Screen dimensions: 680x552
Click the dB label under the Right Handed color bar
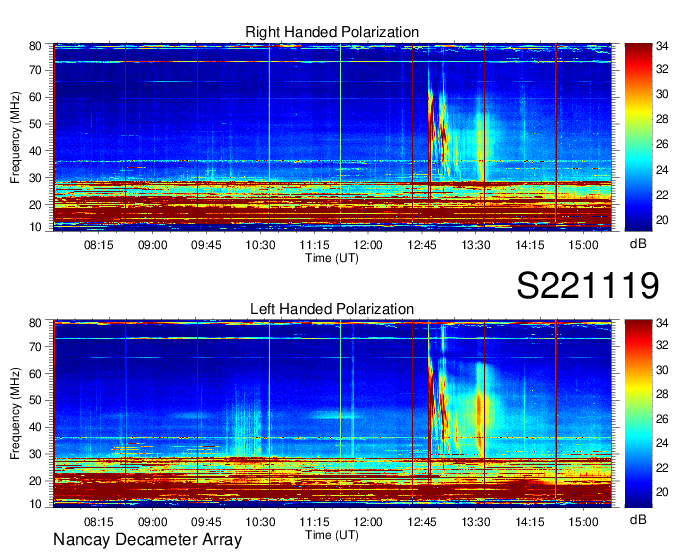638,244
